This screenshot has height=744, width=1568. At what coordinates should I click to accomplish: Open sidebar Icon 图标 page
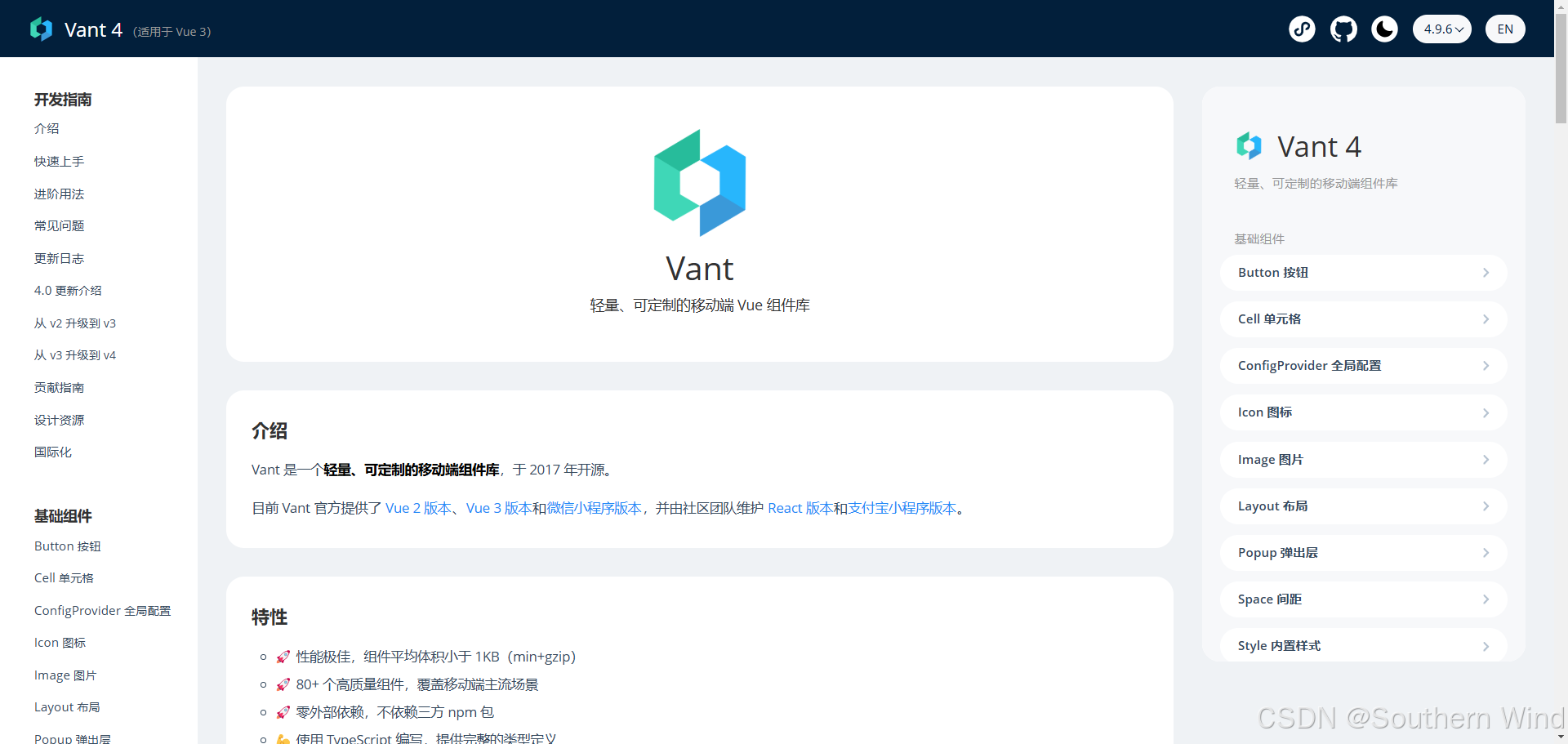60,644
